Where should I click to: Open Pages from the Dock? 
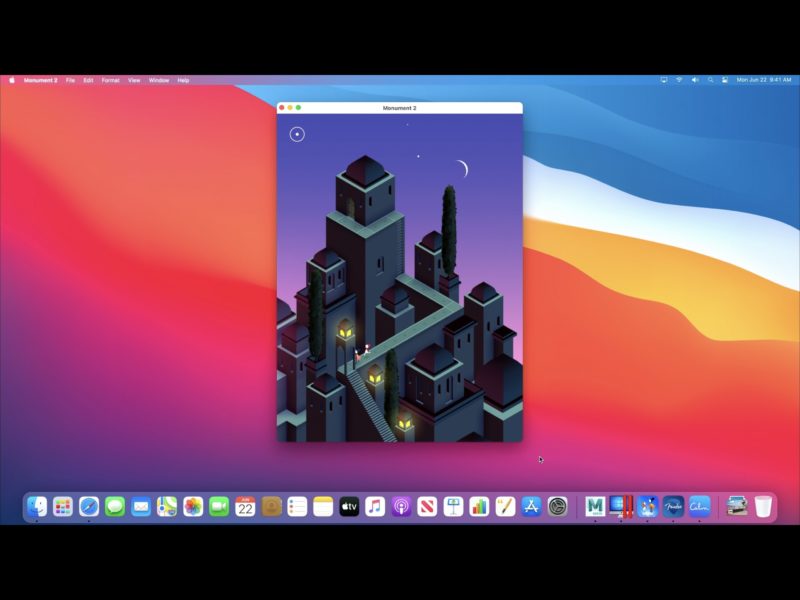(x=505, y=507)
